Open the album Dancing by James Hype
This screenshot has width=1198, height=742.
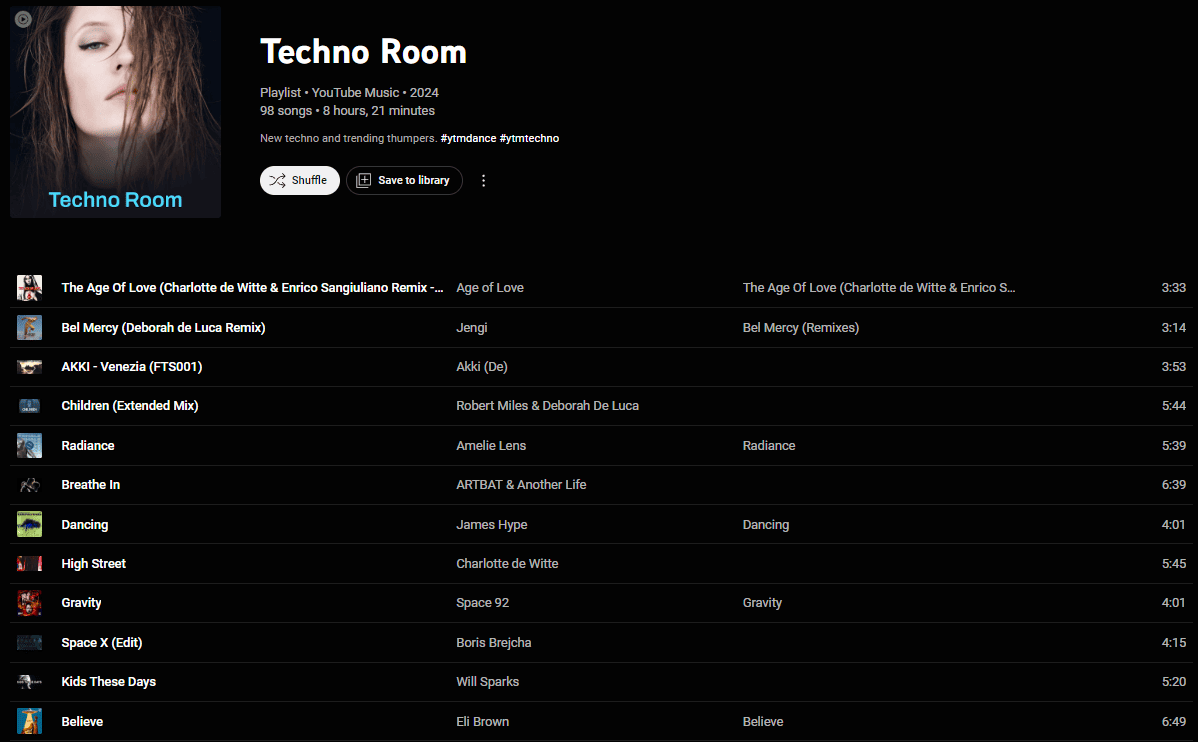765,524
